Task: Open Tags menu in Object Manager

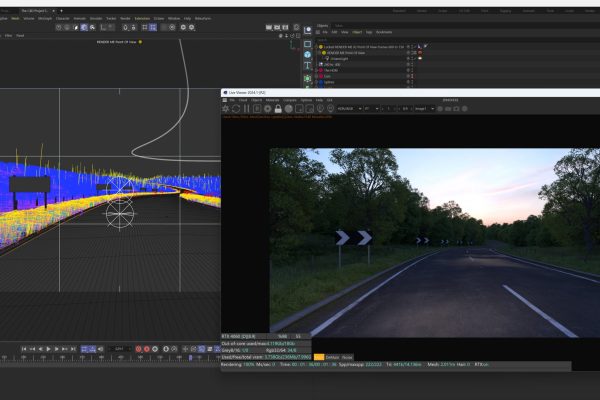Action: pos(370,32)
